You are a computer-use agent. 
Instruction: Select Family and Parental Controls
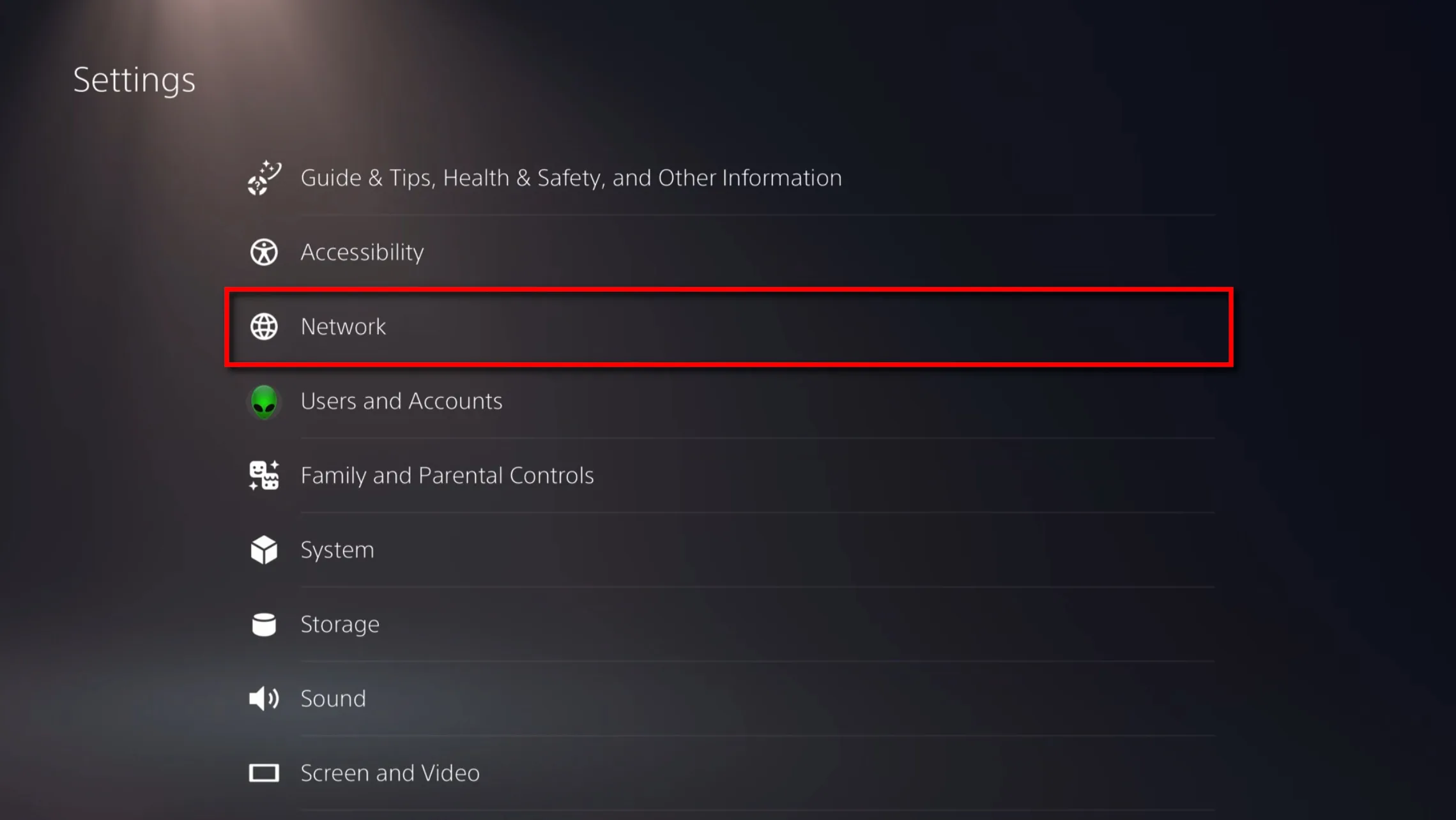pyautogui.click(x=447, y=475)
